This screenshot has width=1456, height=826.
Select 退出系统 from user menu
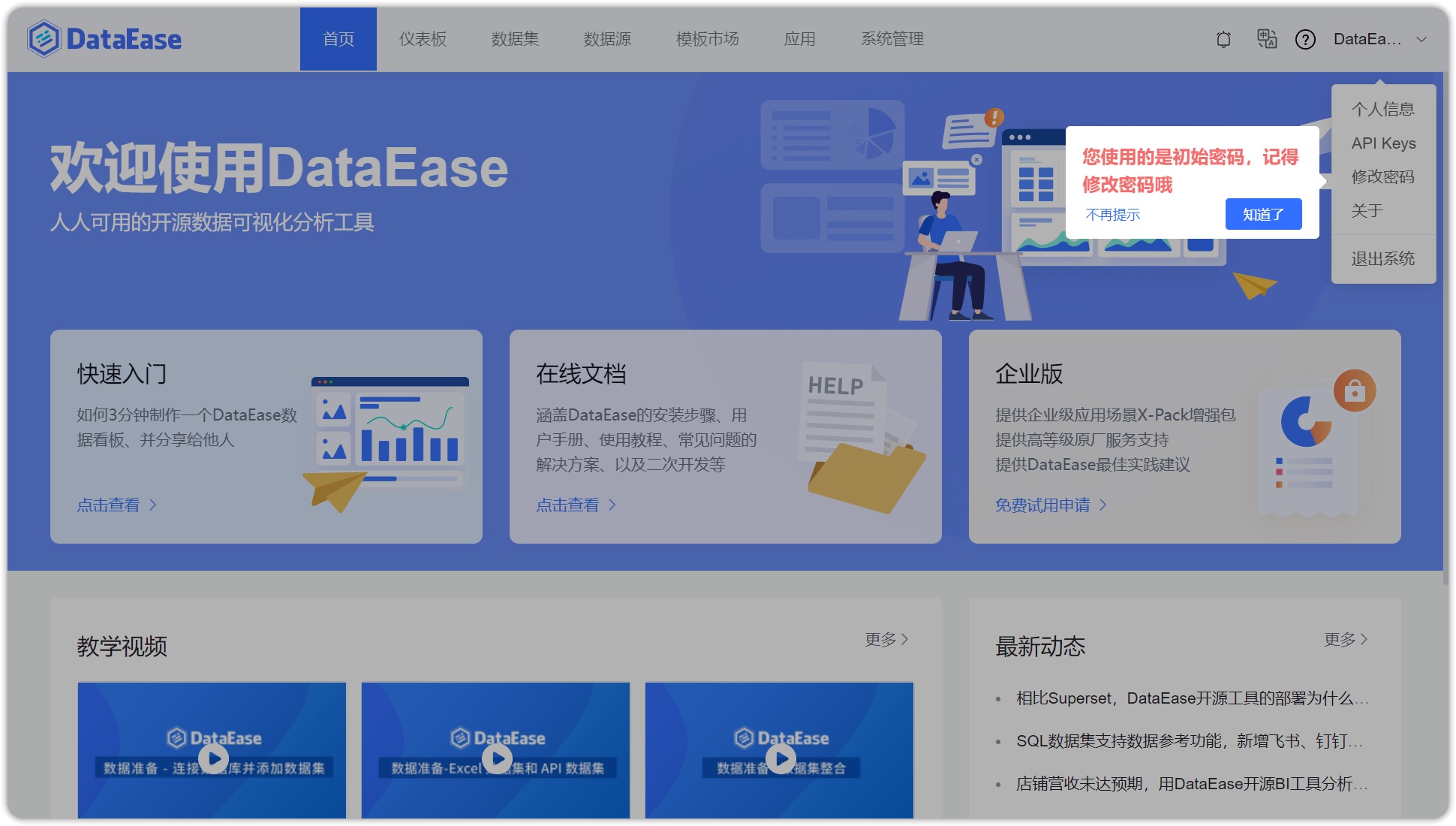pyautogui.click(x=1382, y=258)
